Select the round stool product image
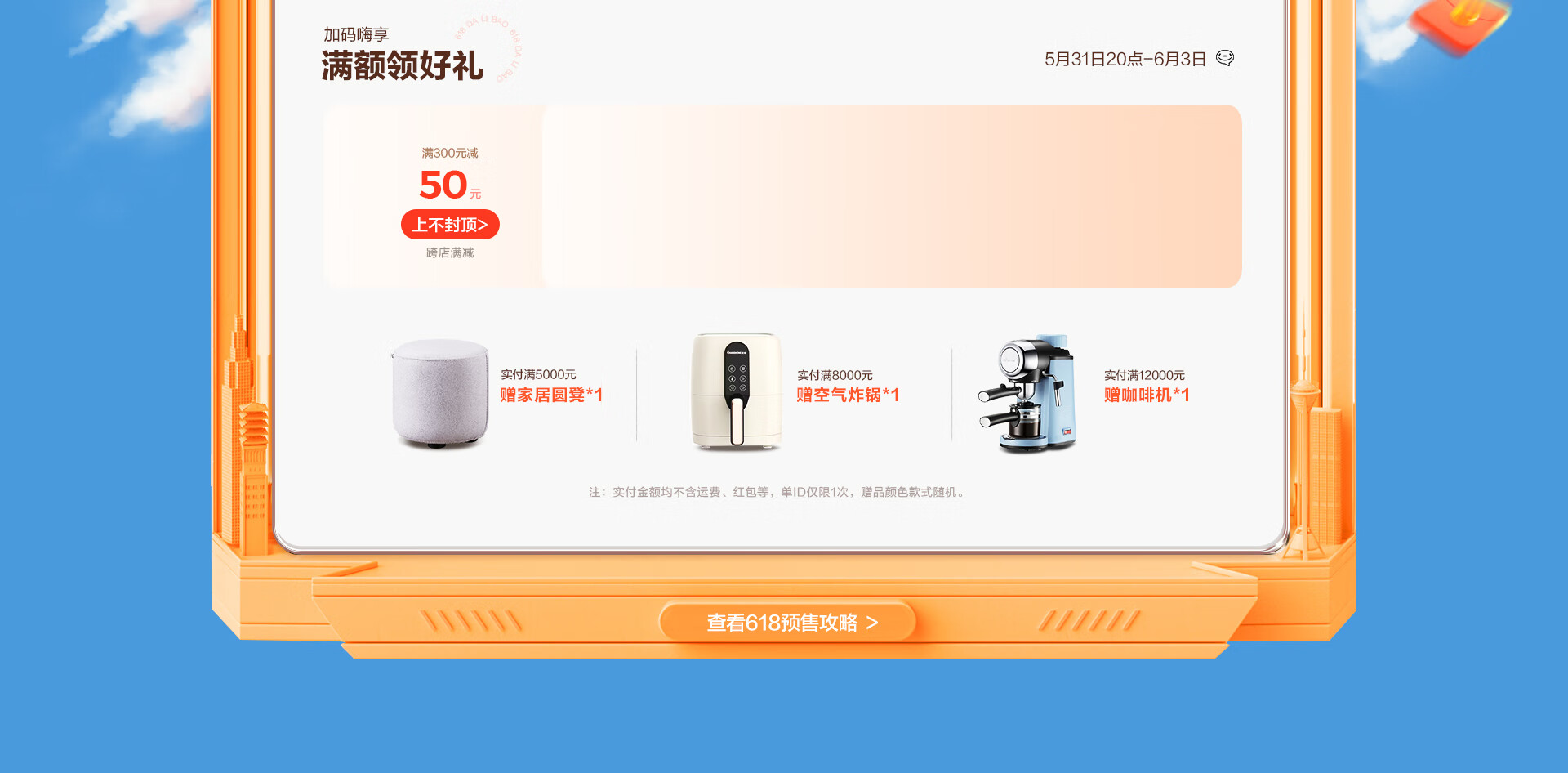 coord(439,394)
